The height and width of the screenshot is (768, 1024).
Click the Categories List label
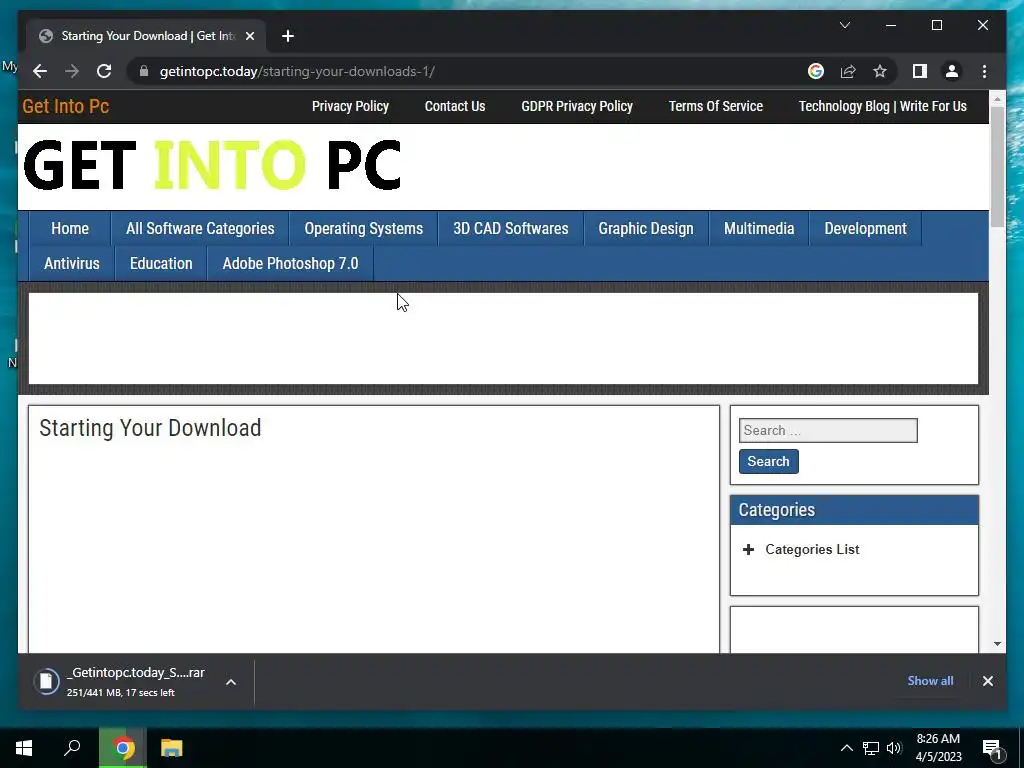tap(812, 550)
